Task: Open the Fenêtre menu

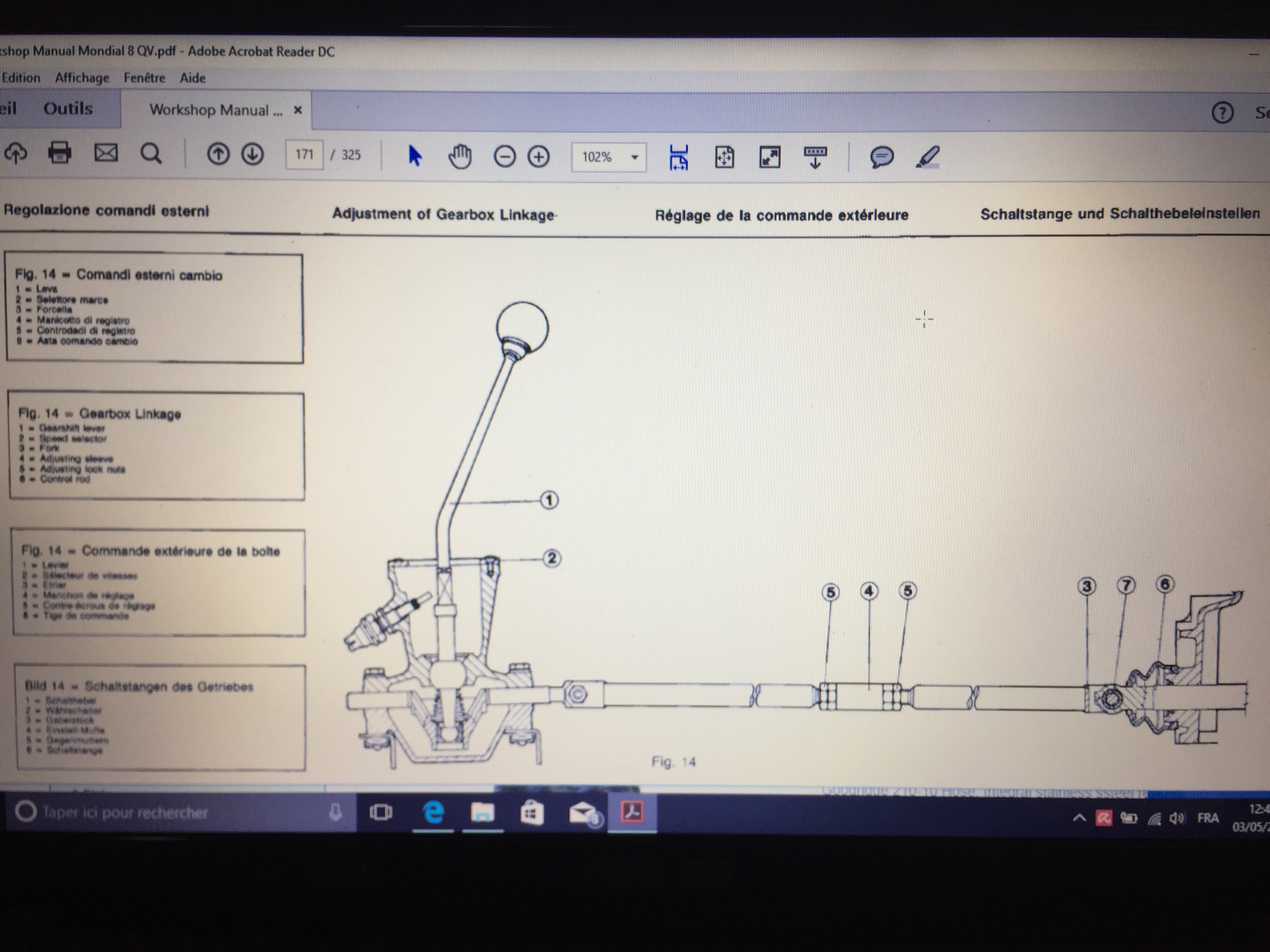Action: 145,78
